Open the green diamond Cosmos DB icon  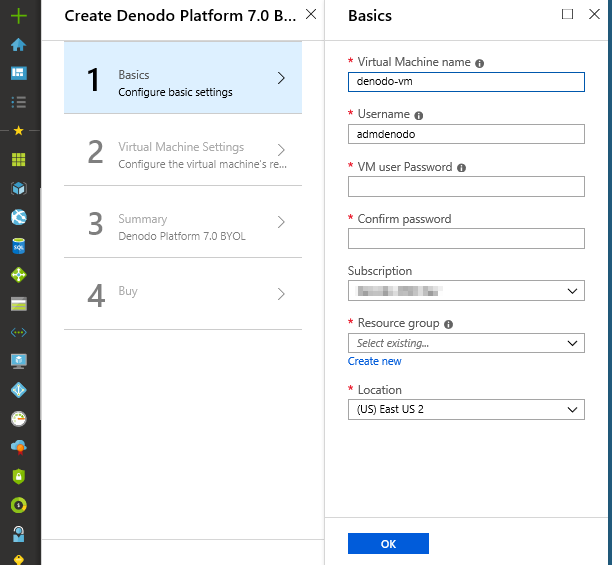coord(18,275)
